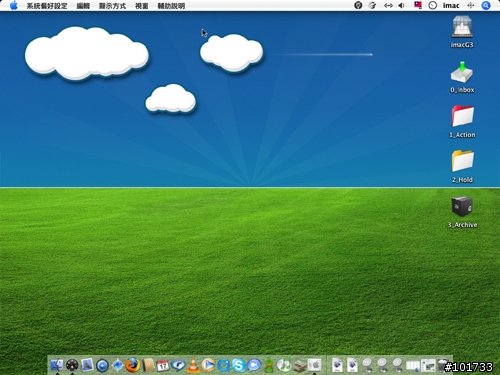Open the Apple menu
The image size is (500, 375).
click(14, 5)
